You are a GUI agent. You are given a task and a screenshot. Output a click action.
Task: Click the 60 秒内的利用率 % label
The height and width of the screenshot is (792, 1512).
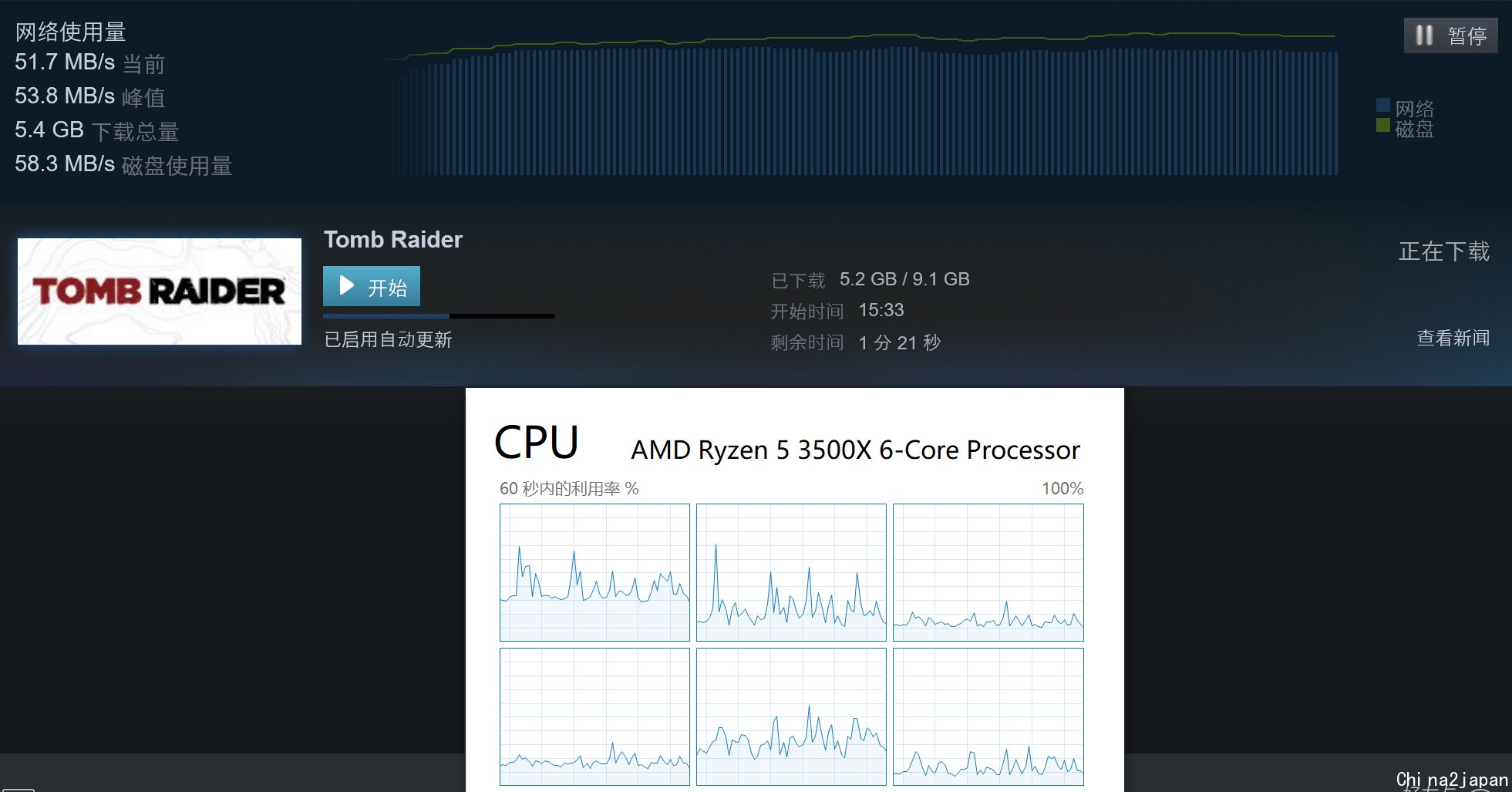click(x=569, y=488)
